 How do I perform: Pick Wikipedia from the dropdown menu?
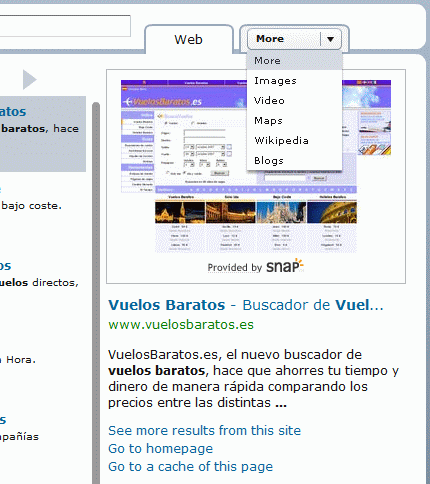click(x=294, y=141)
